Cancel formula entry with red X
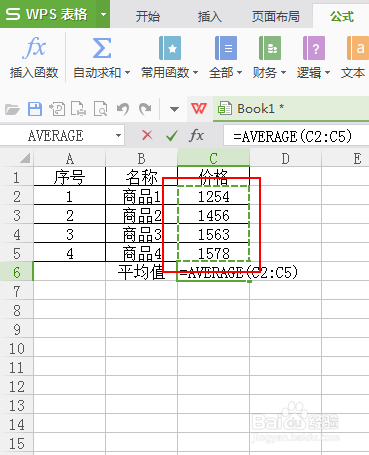Image resolution: width=369 pixels, height=455 pixels. [x=147, y=135]
